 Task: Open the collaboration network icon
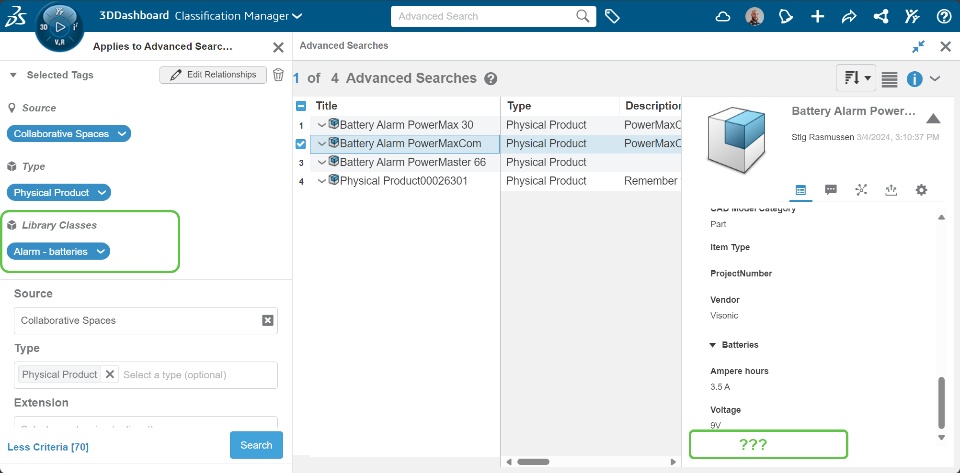(880, 17)
